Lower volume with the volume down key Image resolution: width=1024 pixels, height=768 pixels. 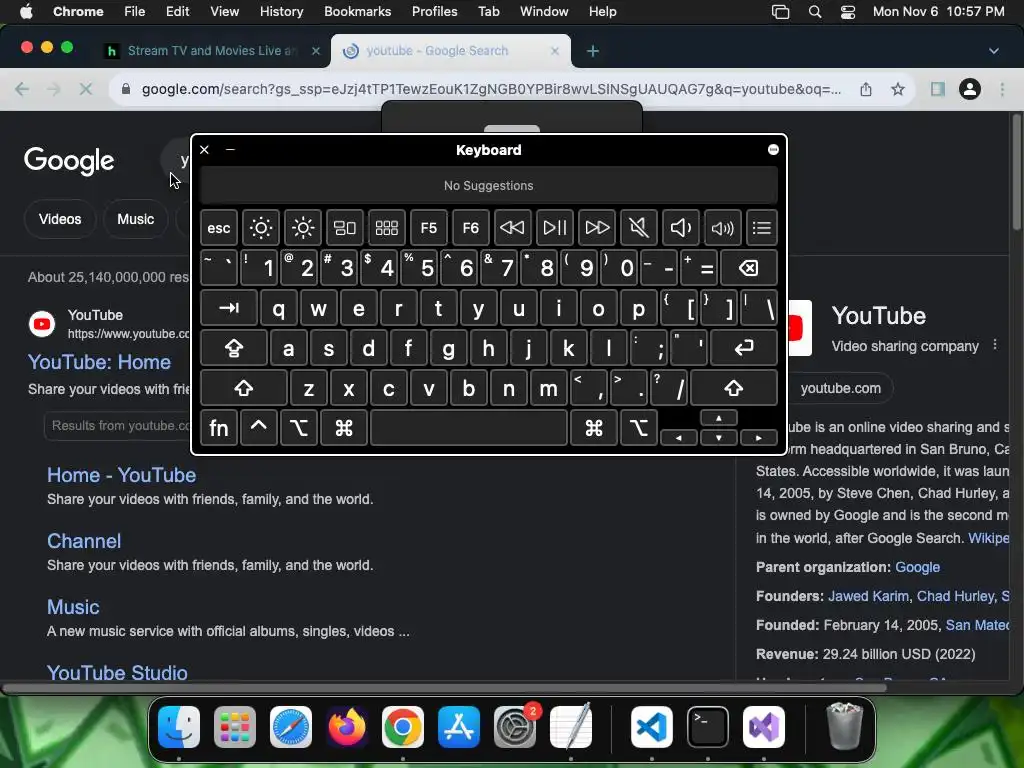click(681, 228)
